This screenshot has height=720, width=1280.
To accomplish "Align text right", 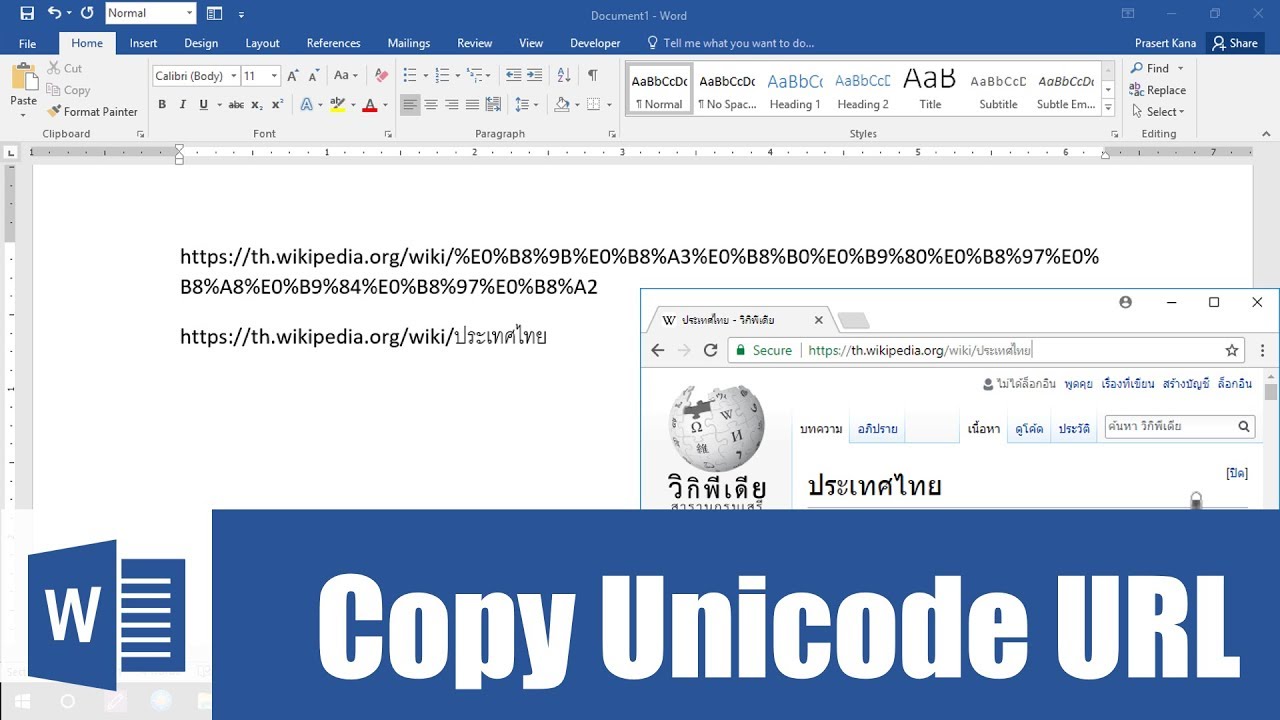I will click(x=452, y=104).
